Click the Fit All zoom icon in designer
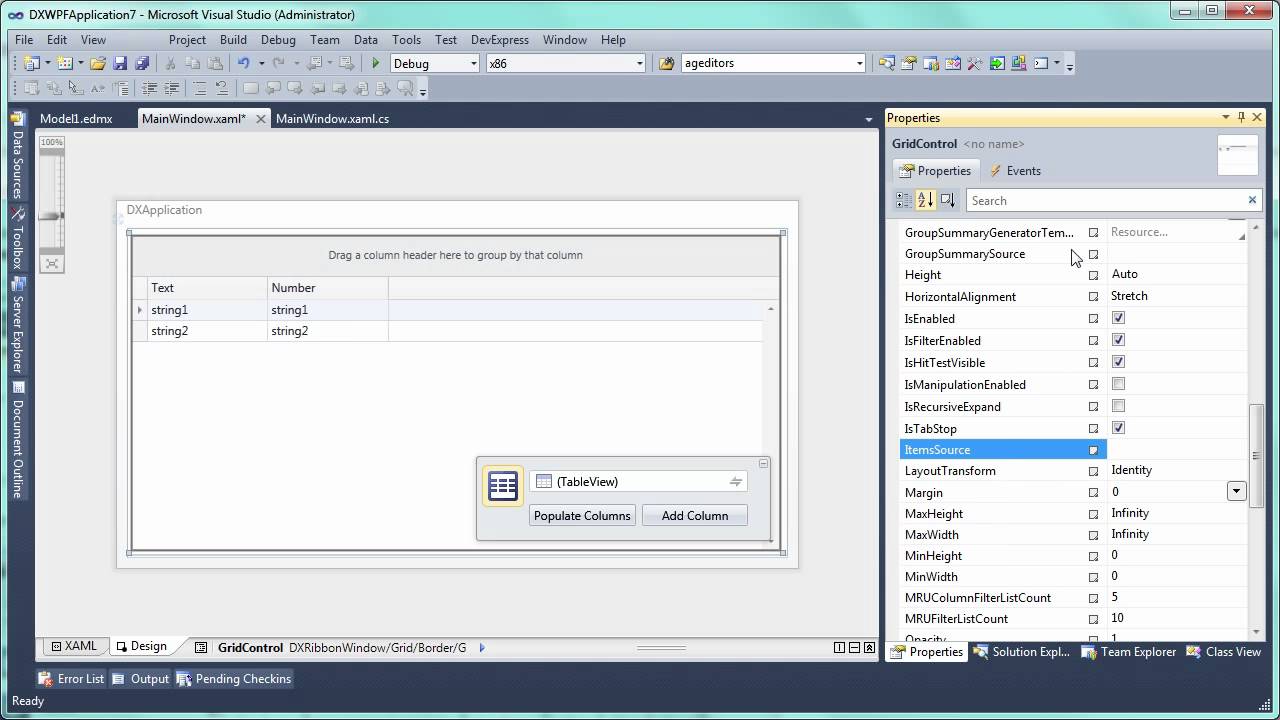Image resolution: width=1280 pixels, height=720 pixels. pos(52,264)
